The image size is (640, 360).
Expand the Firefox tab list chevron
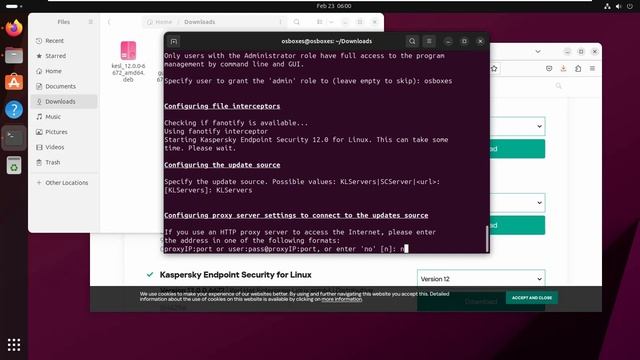[x=538, y=51]
